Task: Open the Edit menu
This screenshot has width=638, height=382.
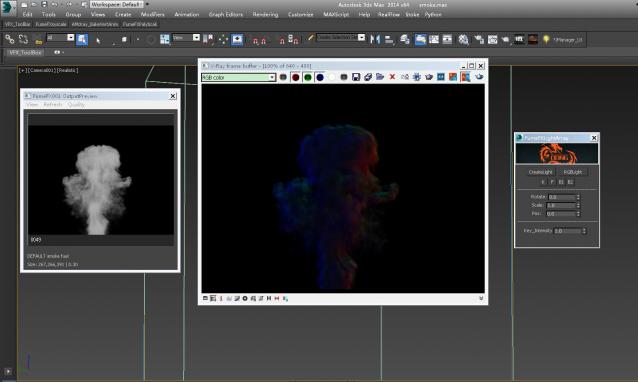Action: tap(27, 15)
